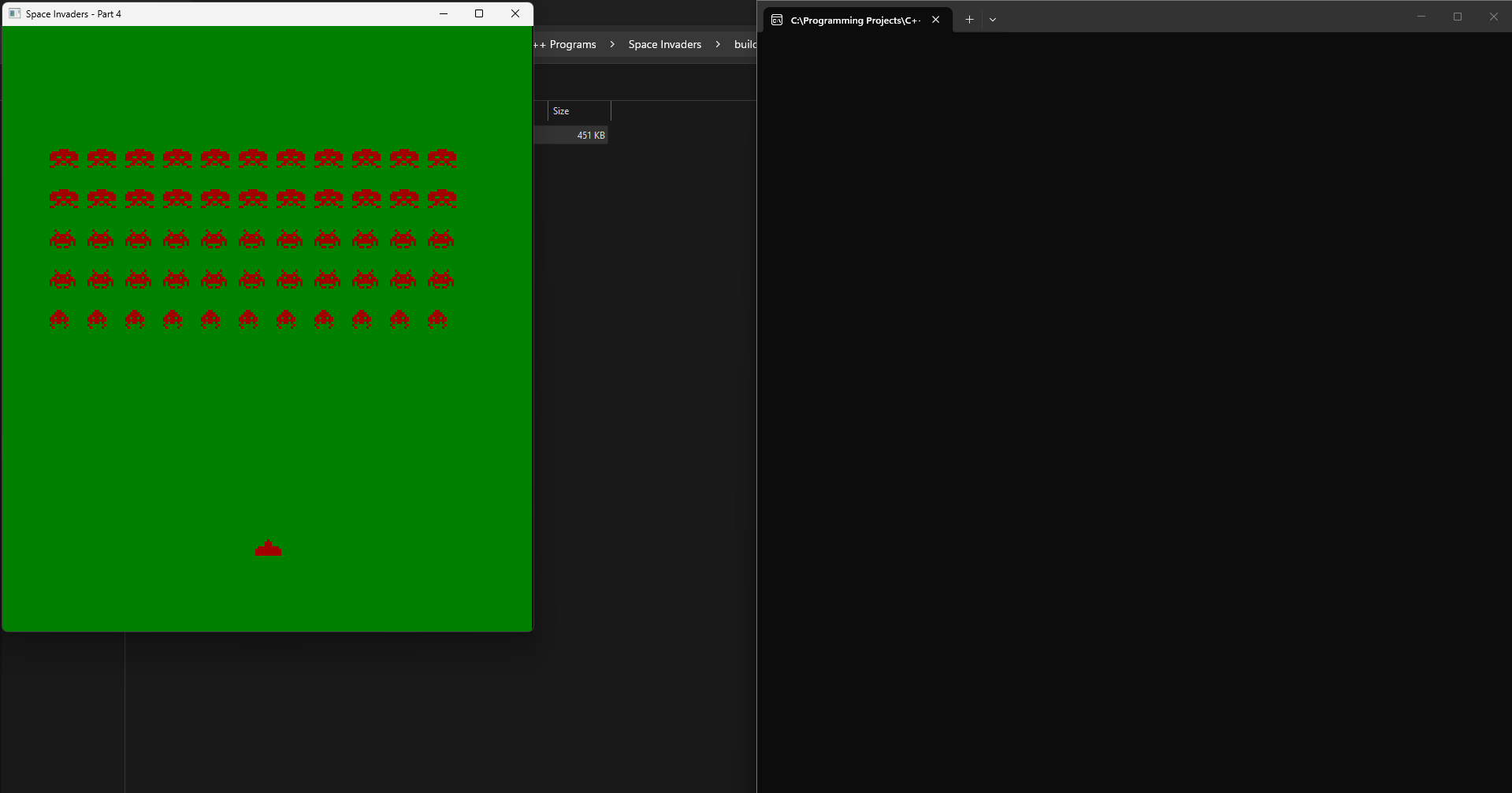Open a new terminal tab with plus
Viewport: 1512px width, 793px height.
[970, 20]
